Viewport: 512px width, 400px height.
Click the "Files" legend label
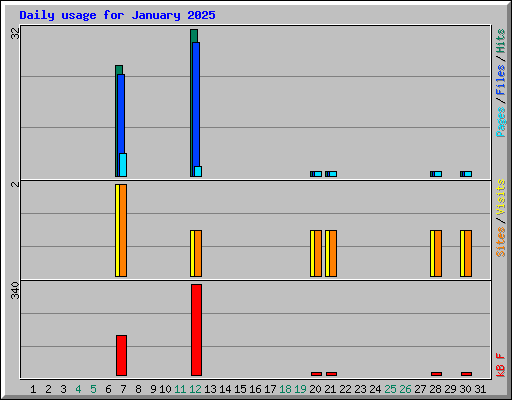click(x=501, y=80)
